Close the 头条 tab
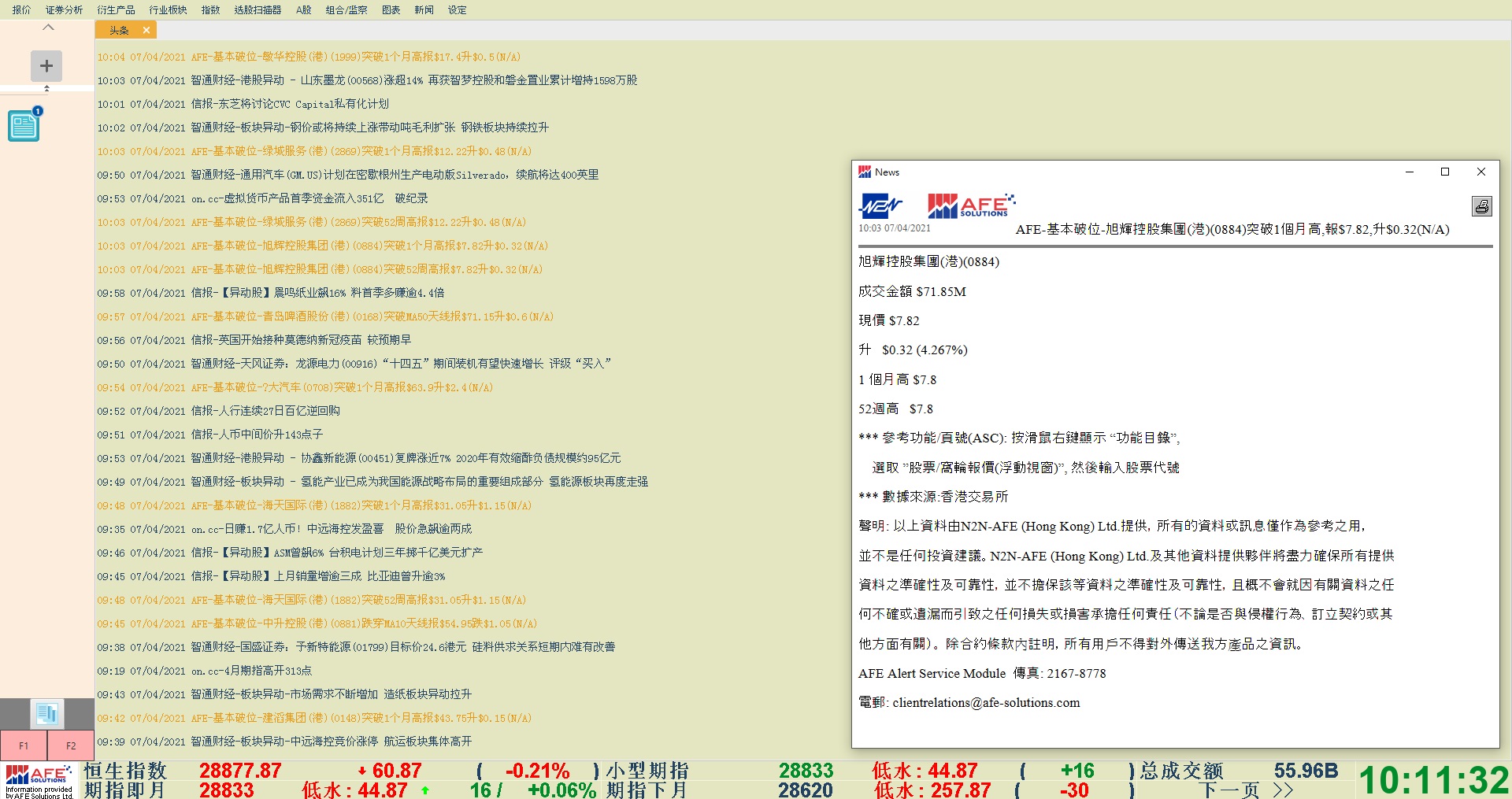Screen dimensions: 1512x799 tap(146, 30)
